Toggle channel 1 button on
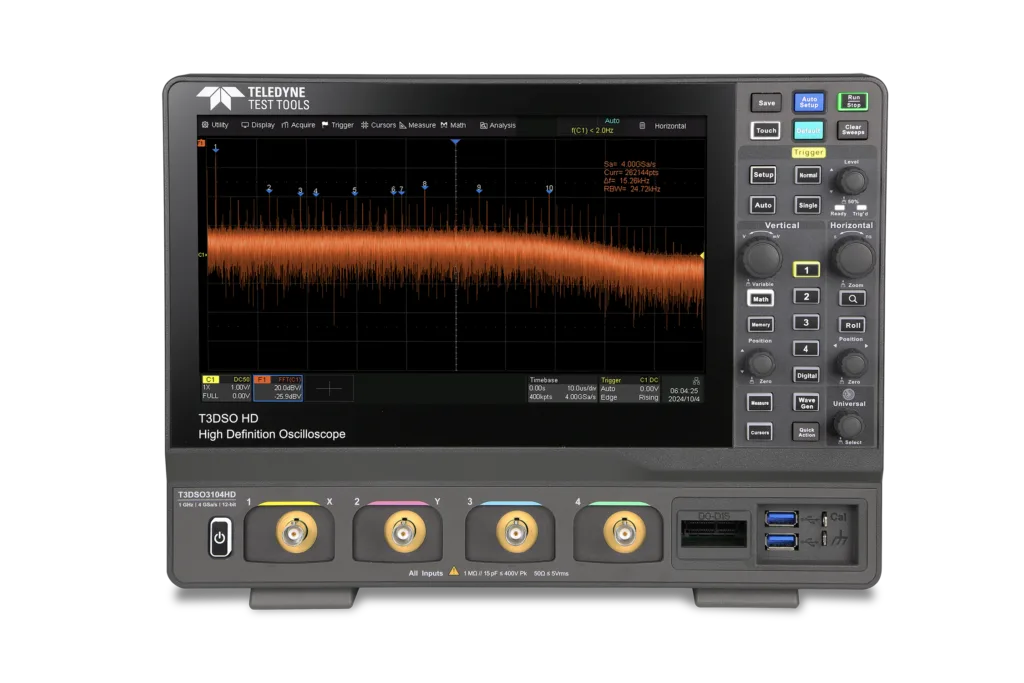This screenshot has height=683, width=1024. coord(806,269)
